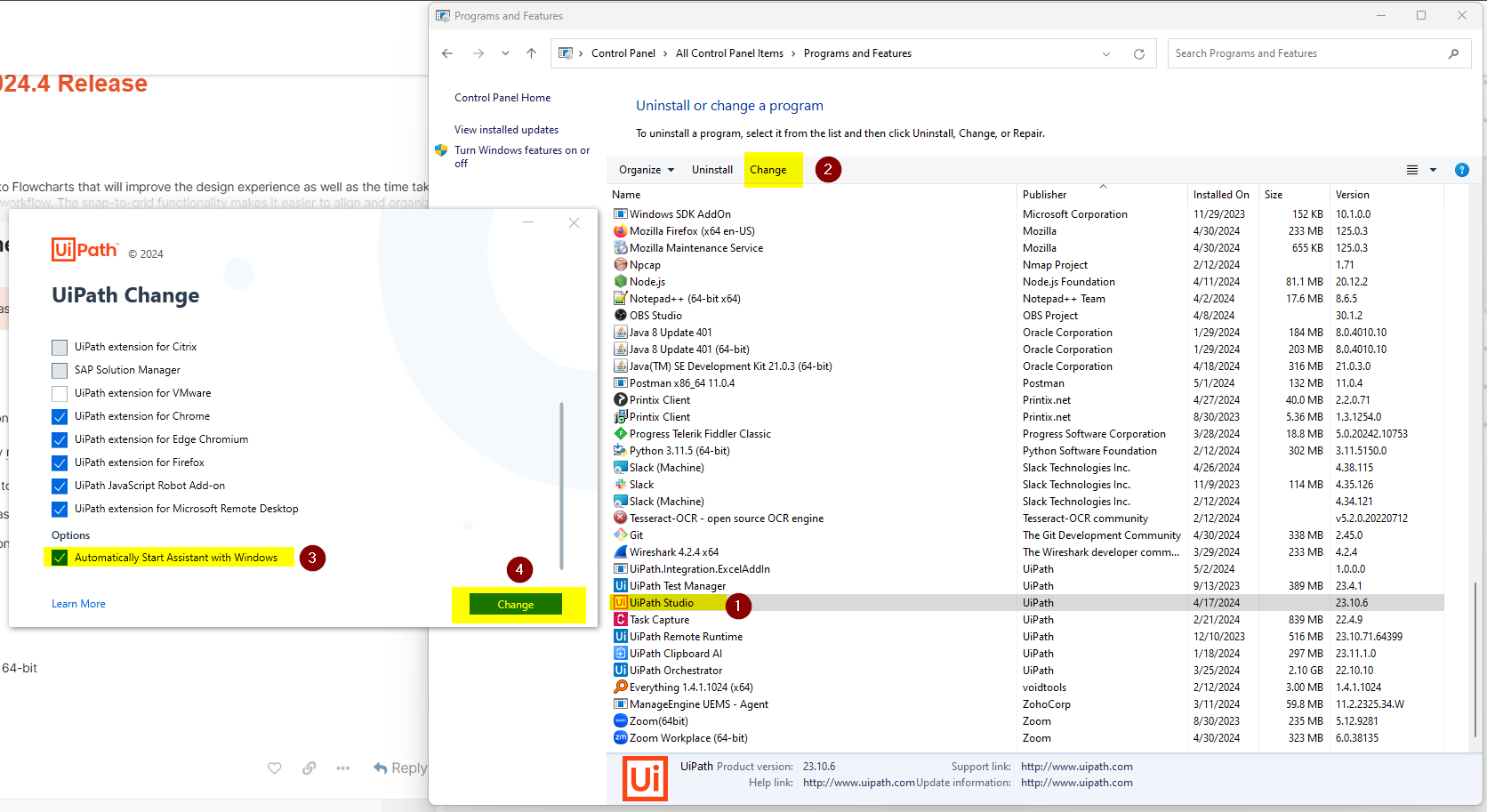Click the forum post like heart icon

[275, 768]
